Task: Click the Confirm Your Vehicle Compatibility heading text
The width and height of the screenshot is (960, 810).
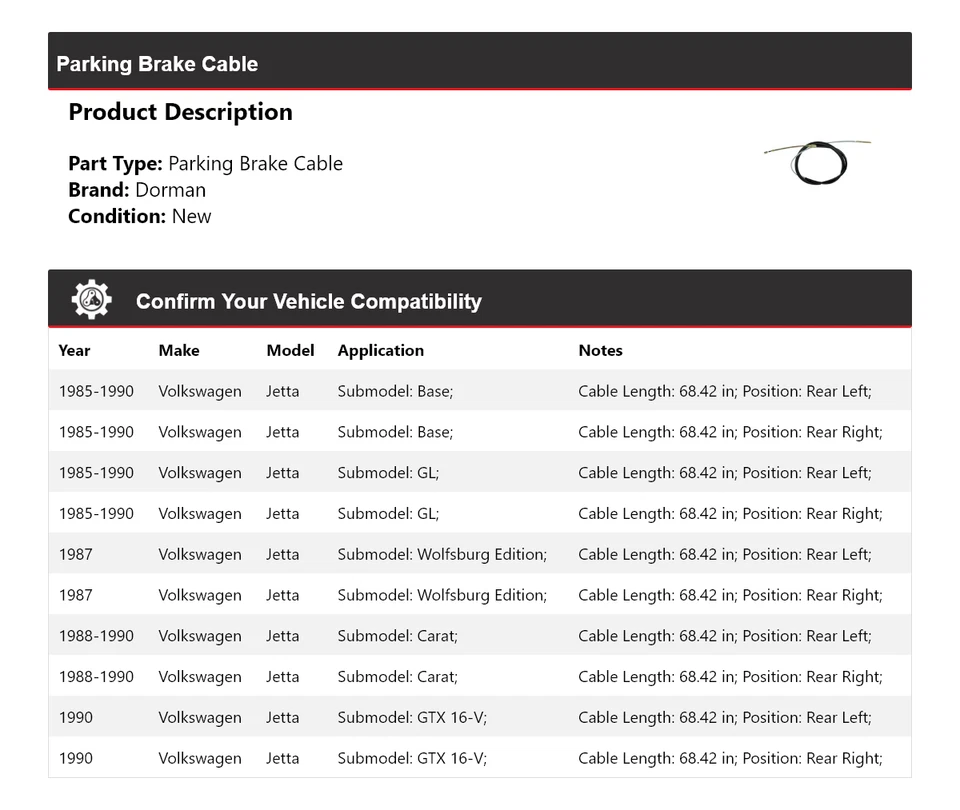Action: 308,301
